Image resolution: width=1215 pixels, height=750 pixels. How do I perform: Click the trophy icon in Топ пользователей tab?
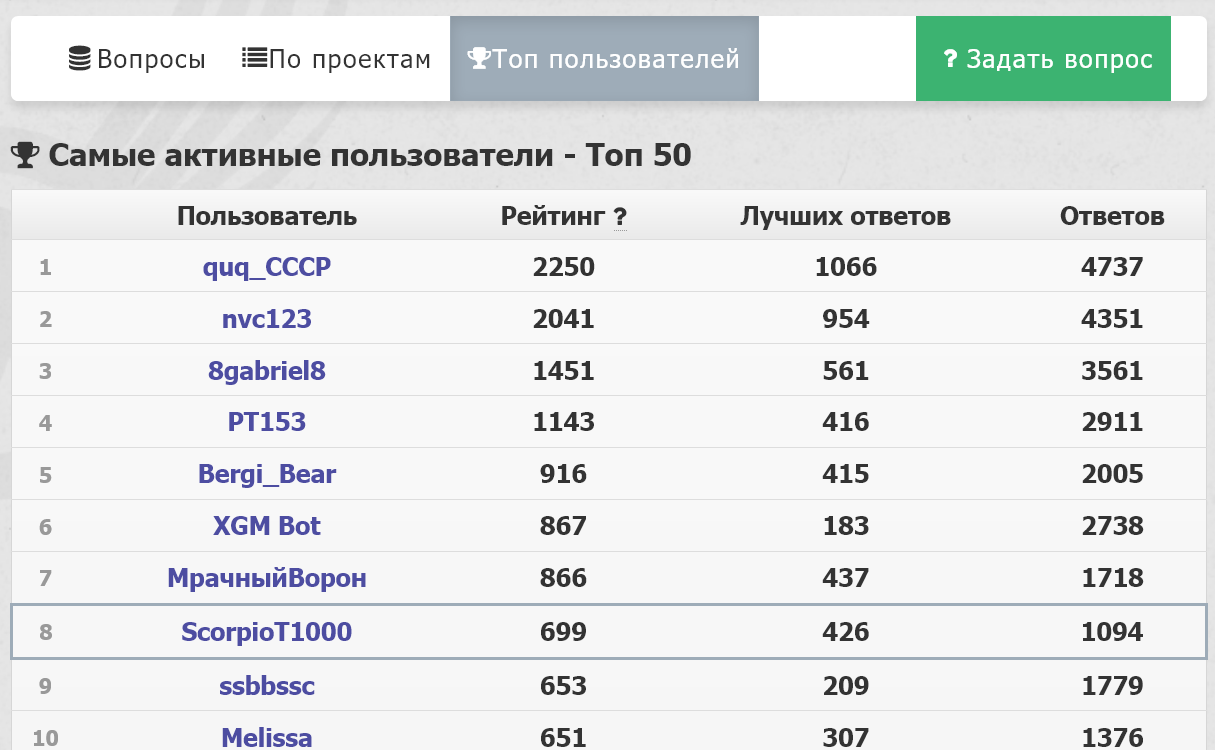[479, 58]
